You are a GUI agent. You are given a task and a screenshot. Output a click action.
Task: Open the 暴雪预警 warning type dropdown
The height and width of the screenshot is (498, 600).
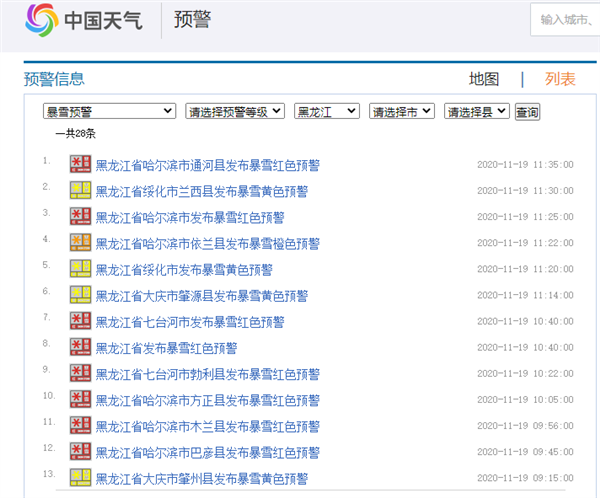[109, 111]
